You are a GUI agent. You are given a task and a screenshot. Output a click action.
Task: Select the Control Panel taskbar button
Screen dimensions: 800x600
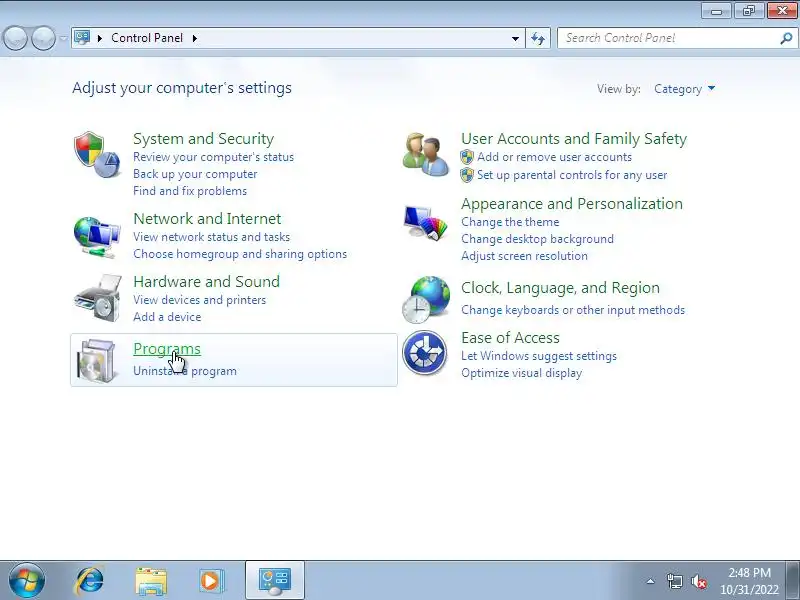pyautogui.click(x=275, y=581)
